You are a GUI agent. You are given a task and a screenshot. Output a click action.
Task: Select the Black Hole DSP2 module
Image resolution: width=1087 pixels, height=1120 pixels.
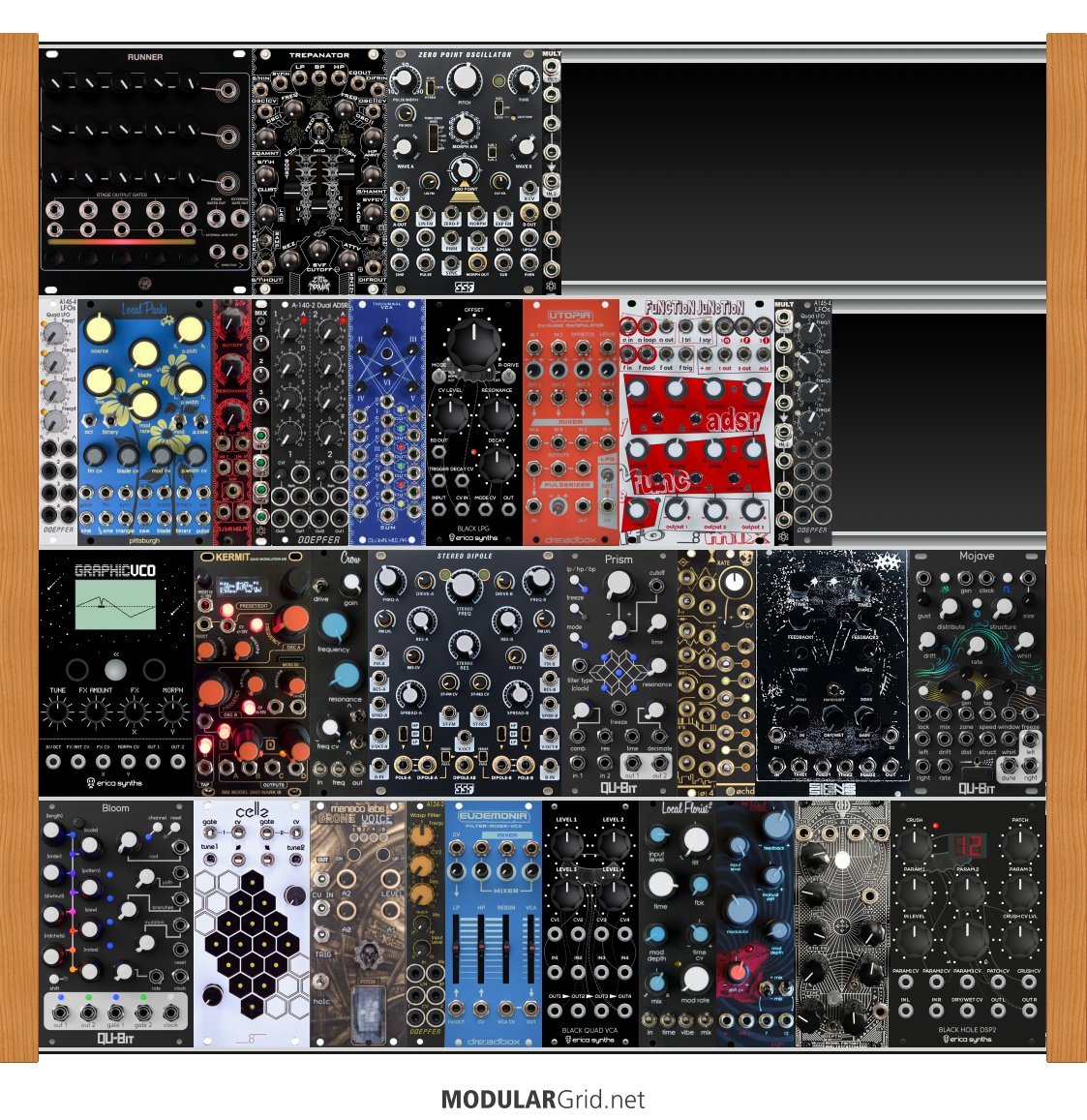[x=968, y=923]
